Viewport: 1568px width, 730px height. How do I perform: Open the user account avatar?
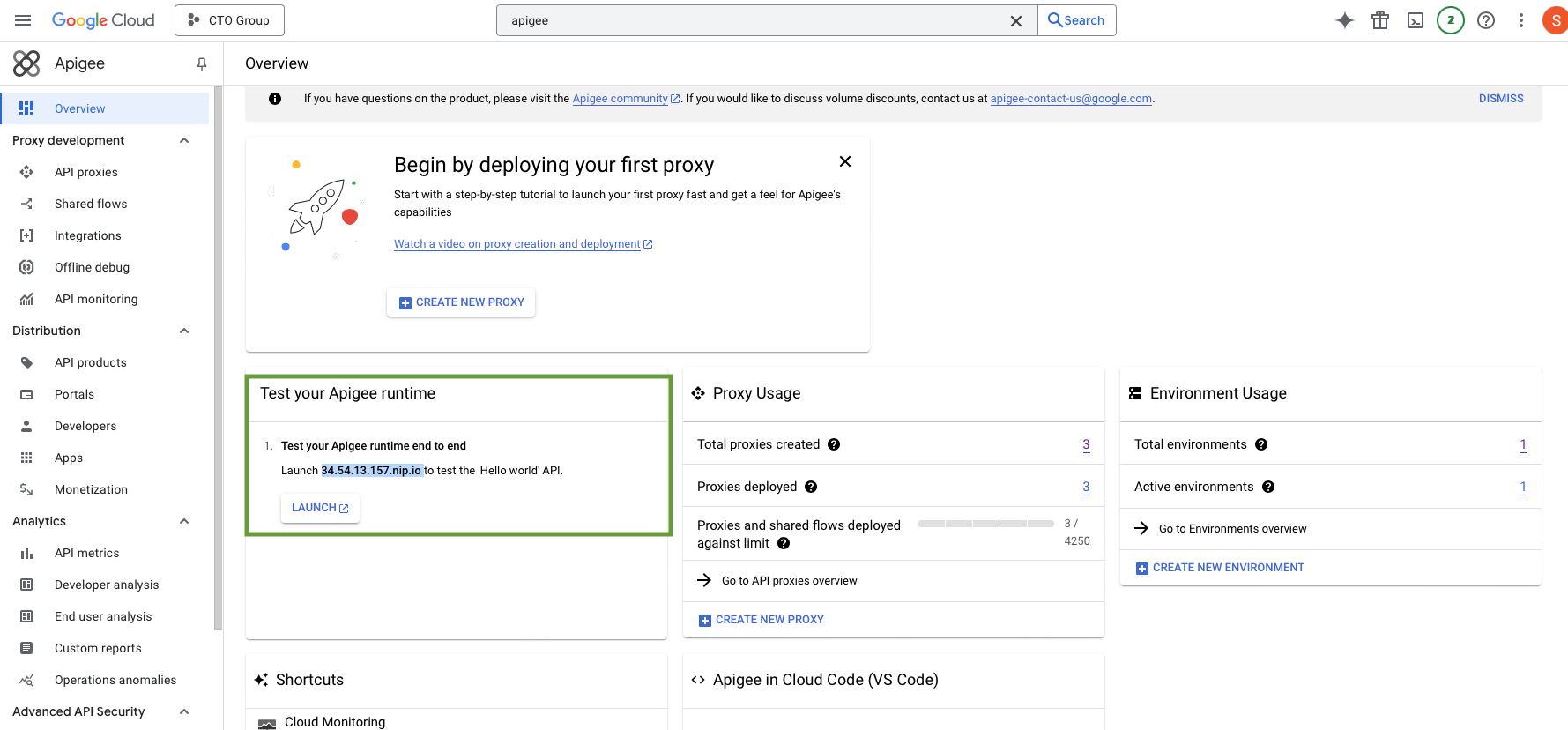pyautogui.click(x=1556, y=20)
